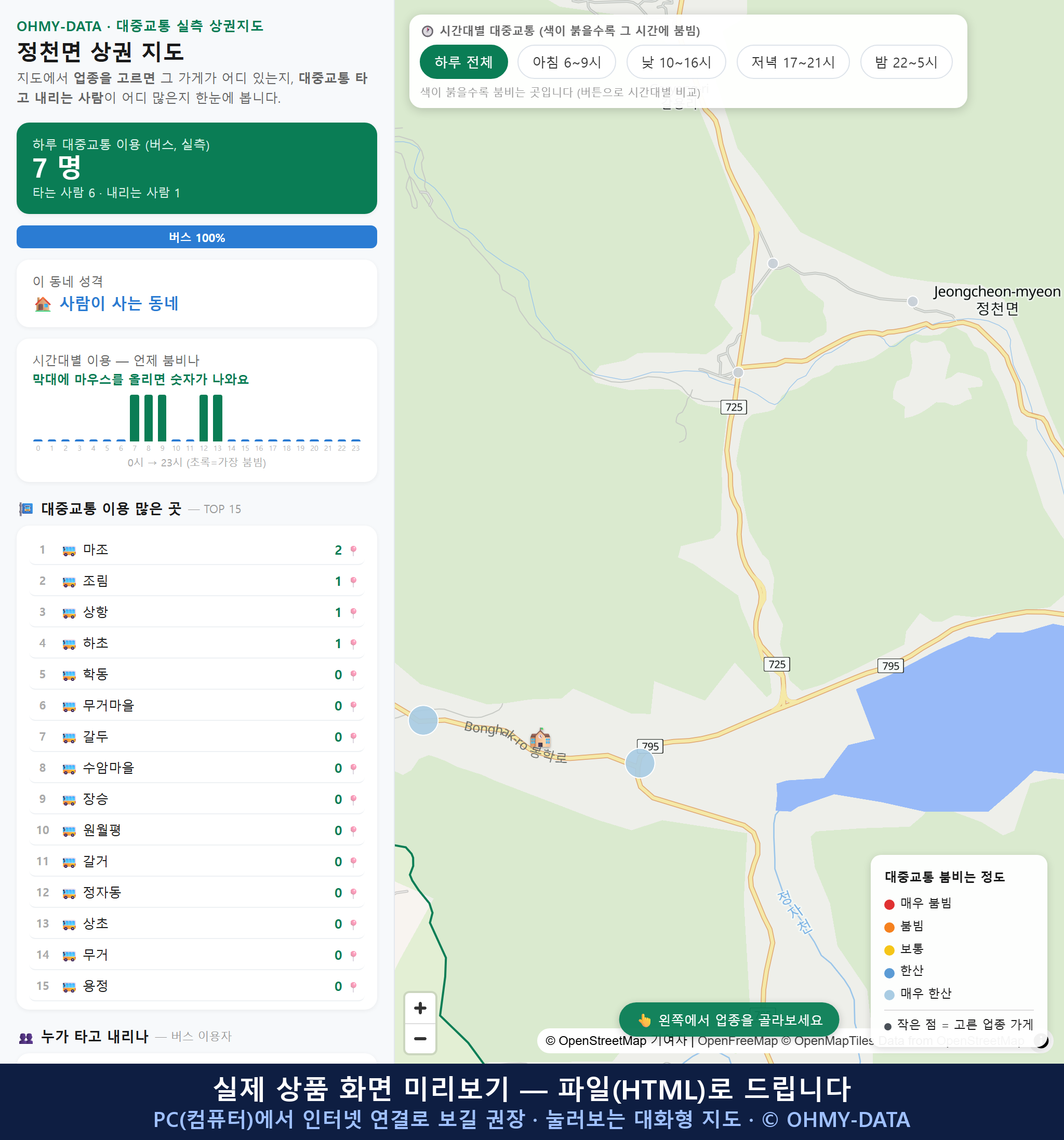The width and height of the screenshot is (1064, 1140).
Task: Click the bus icon beside 상초
Action: click(x=69, y=924)
